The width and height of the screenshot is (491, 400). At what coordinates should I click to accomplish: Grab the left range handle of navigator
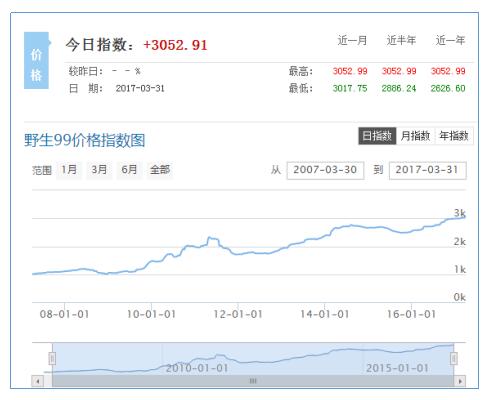point(52,359)
